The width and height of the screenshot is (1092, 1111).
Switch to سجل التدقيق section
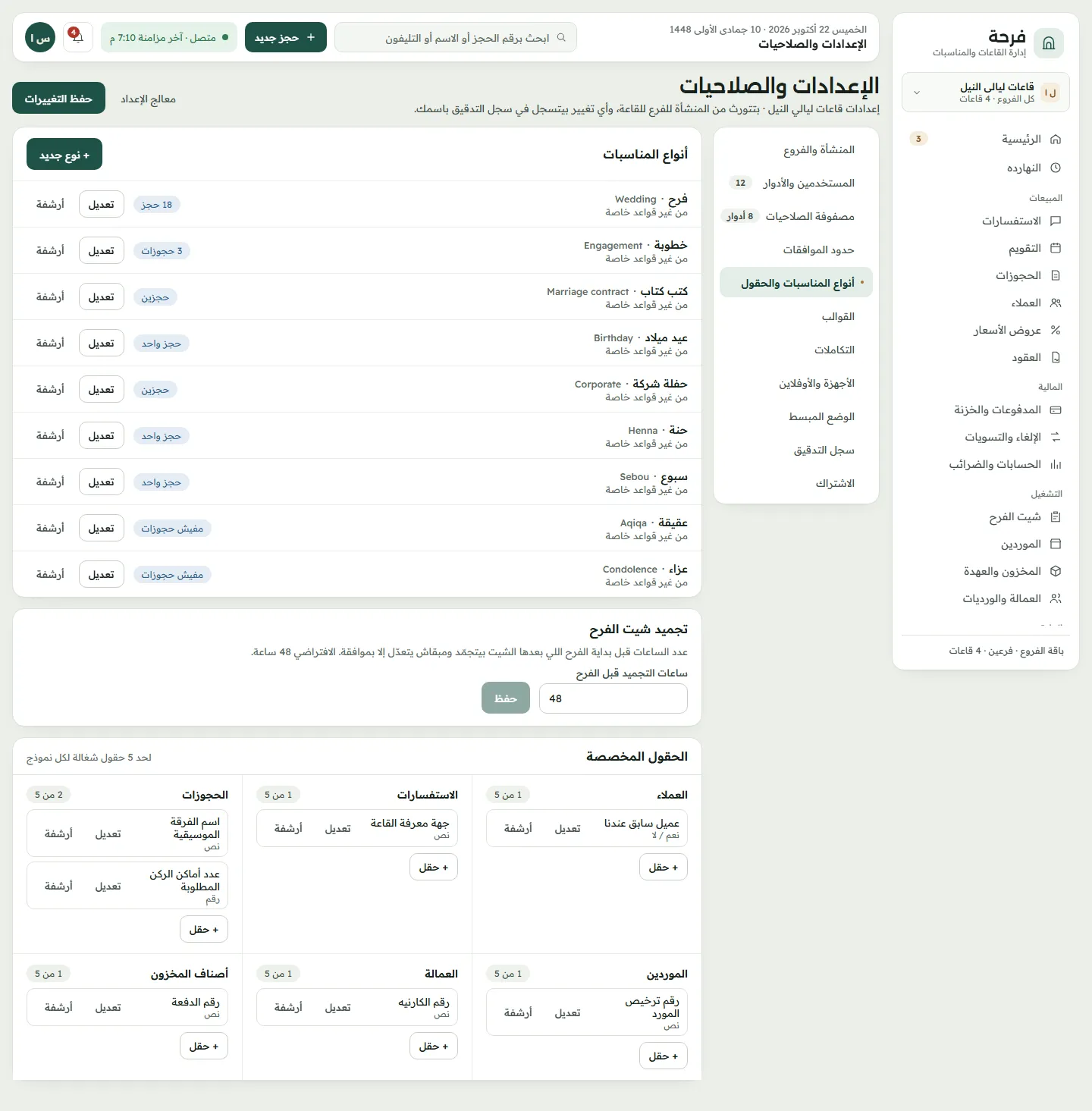[796, 450]
